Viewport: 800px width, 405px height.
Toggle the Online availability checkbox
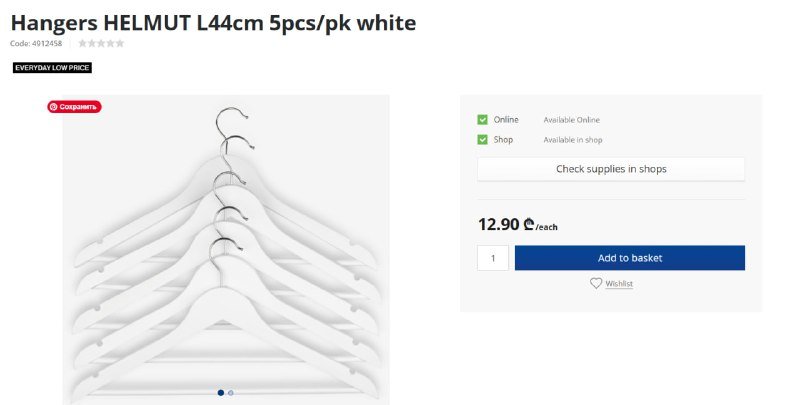pyautogui.click(x=483, y=120)
